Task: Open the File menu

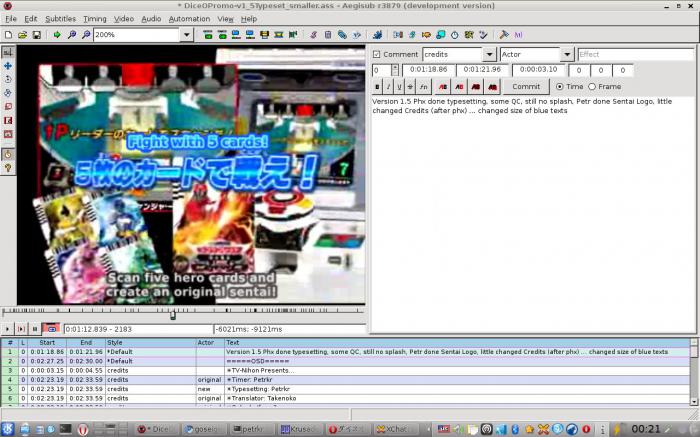Action: point(11,19)
